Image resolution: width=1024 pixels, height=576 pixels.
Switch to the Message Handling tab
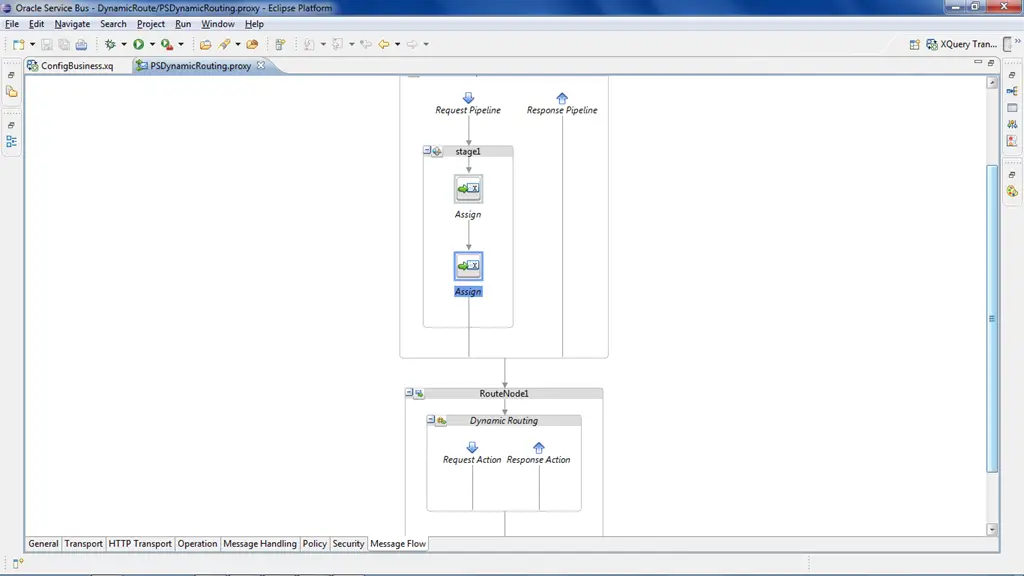coord(259,543)
